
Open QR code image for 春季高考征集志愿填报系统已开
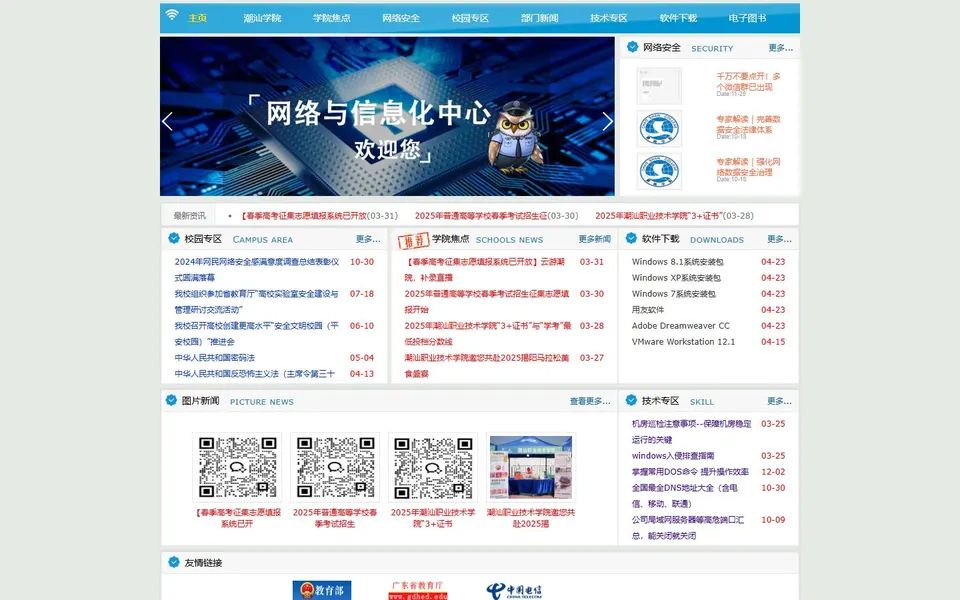(237, 467)
